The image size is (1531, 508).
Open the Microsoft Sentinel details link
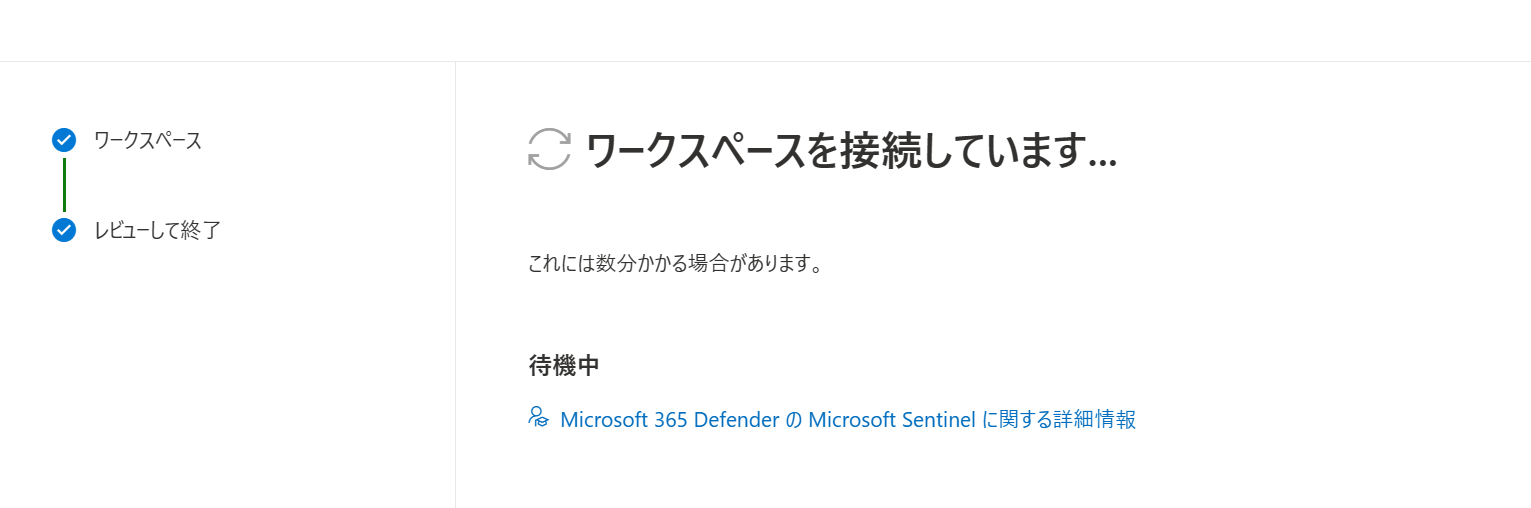pyautogui.click(x=847, y=420)
